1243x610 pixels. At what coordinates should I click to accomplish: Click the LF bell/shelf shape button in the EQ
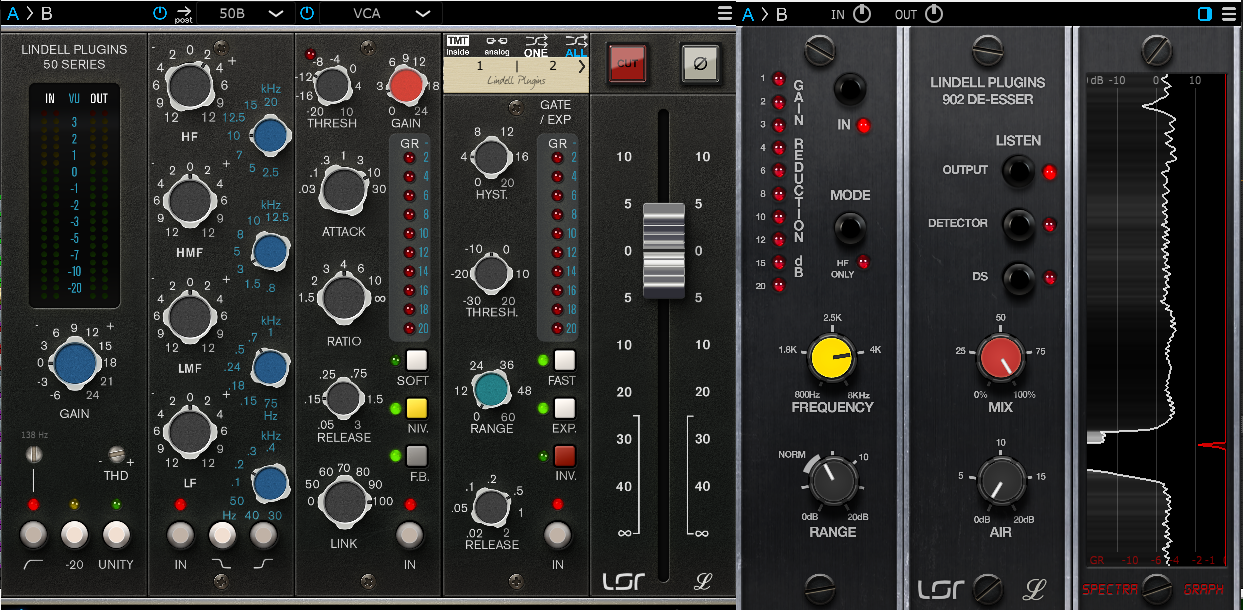tap(220, 535)
